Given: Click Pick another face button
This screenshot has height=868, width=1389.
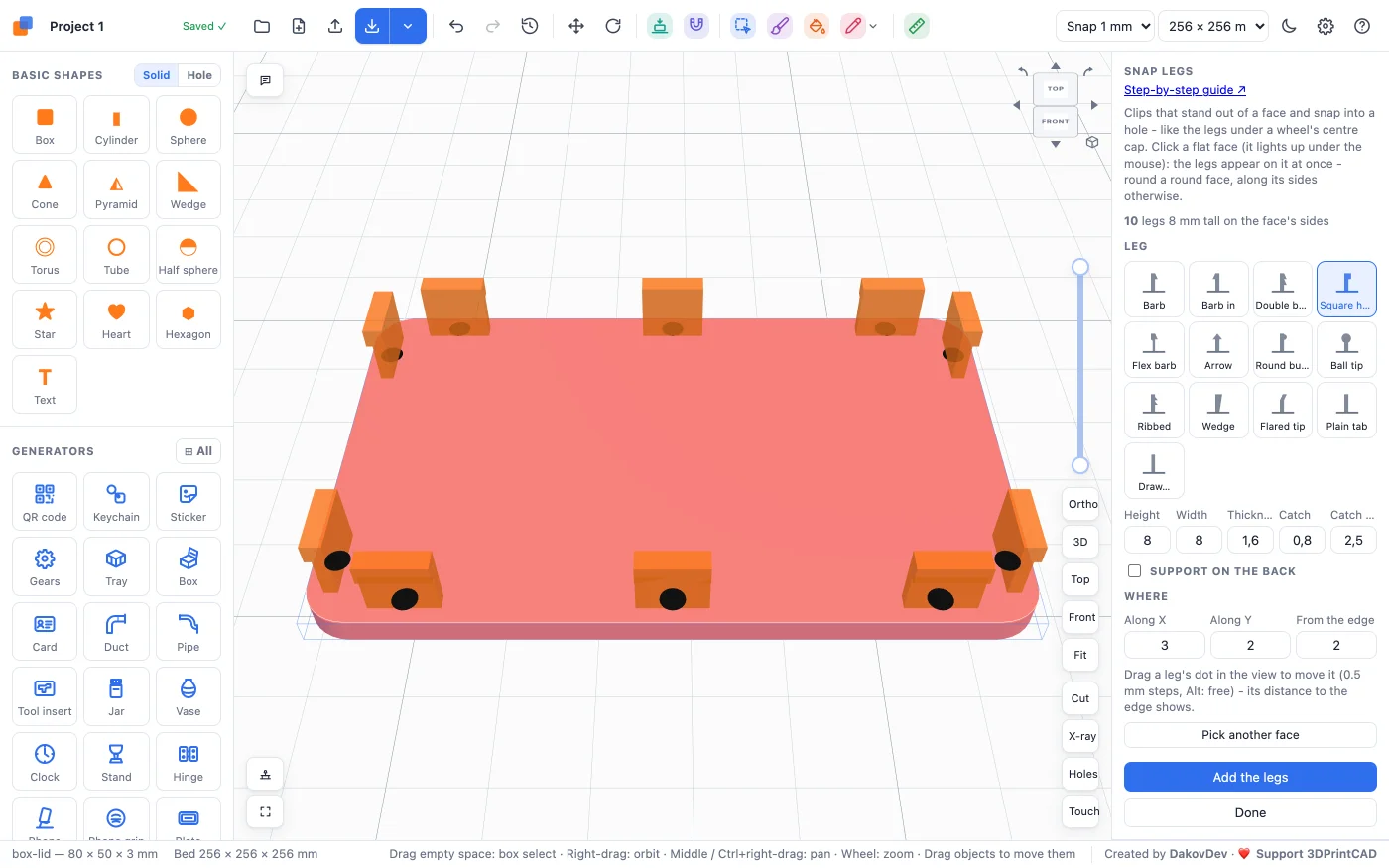Looking at the screenshot, I should [x=1250, y=735].
